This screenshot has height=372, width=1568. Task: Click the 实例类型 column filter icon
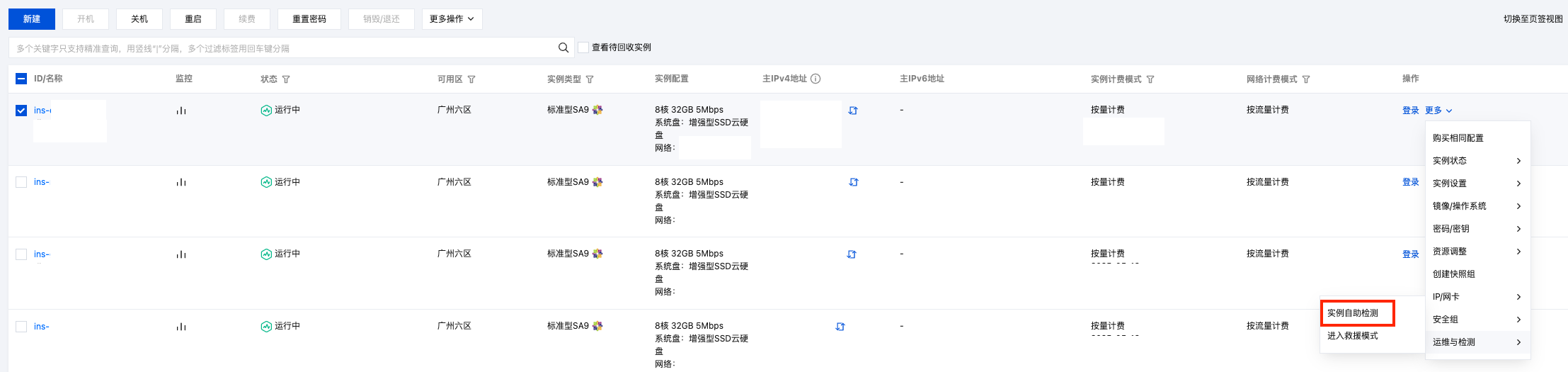click(590, 79)
